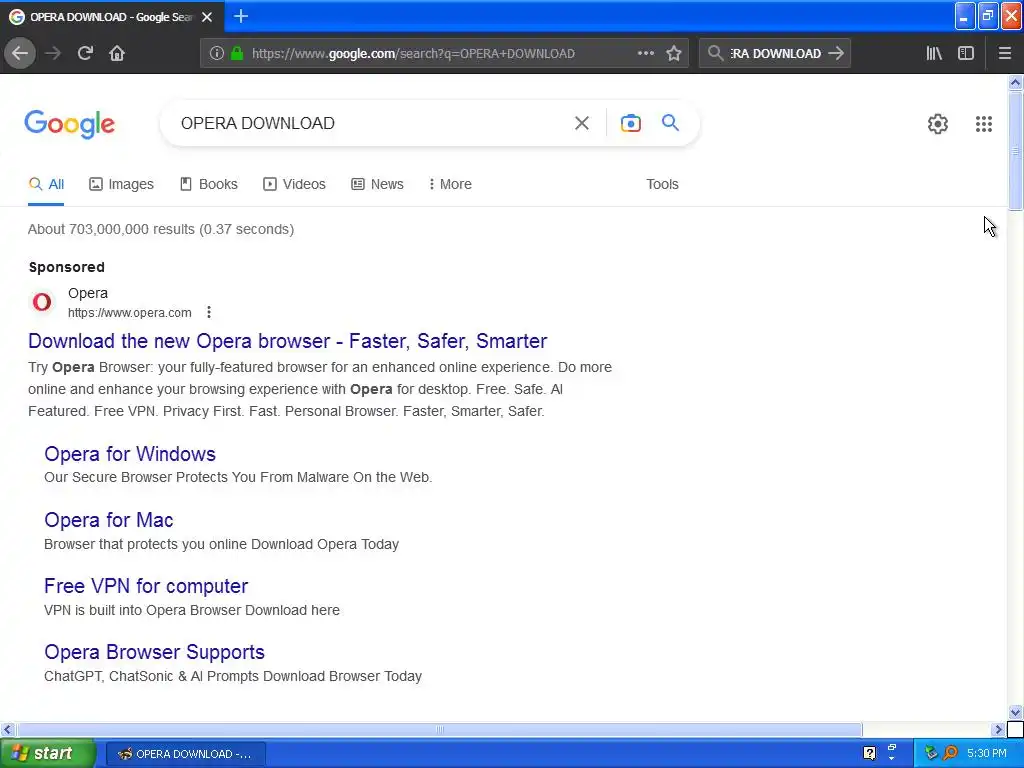The width and height of the screenshot is (1024, 768).
Task: Click the Sponsored label
Action: coord(67,267)
